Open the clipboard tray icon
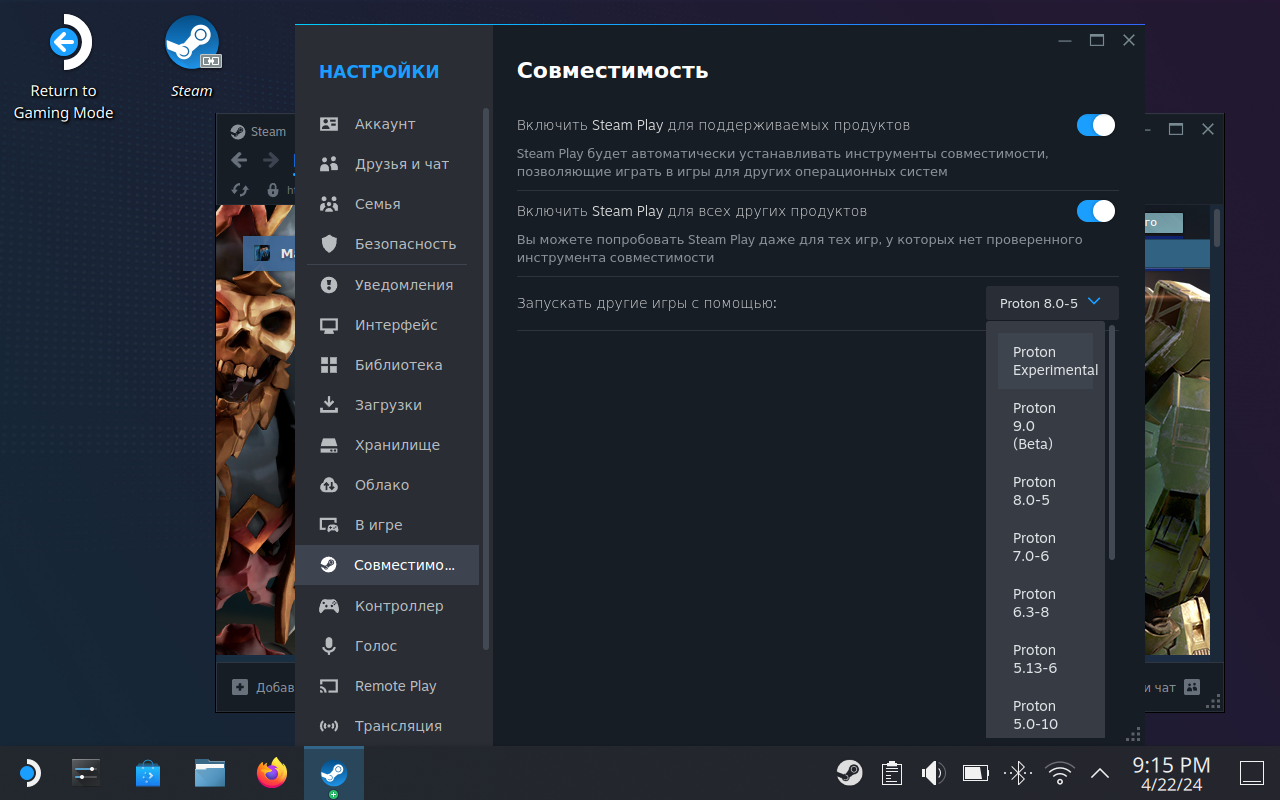This screenshot has height=800, width=1280. (892, 772)
